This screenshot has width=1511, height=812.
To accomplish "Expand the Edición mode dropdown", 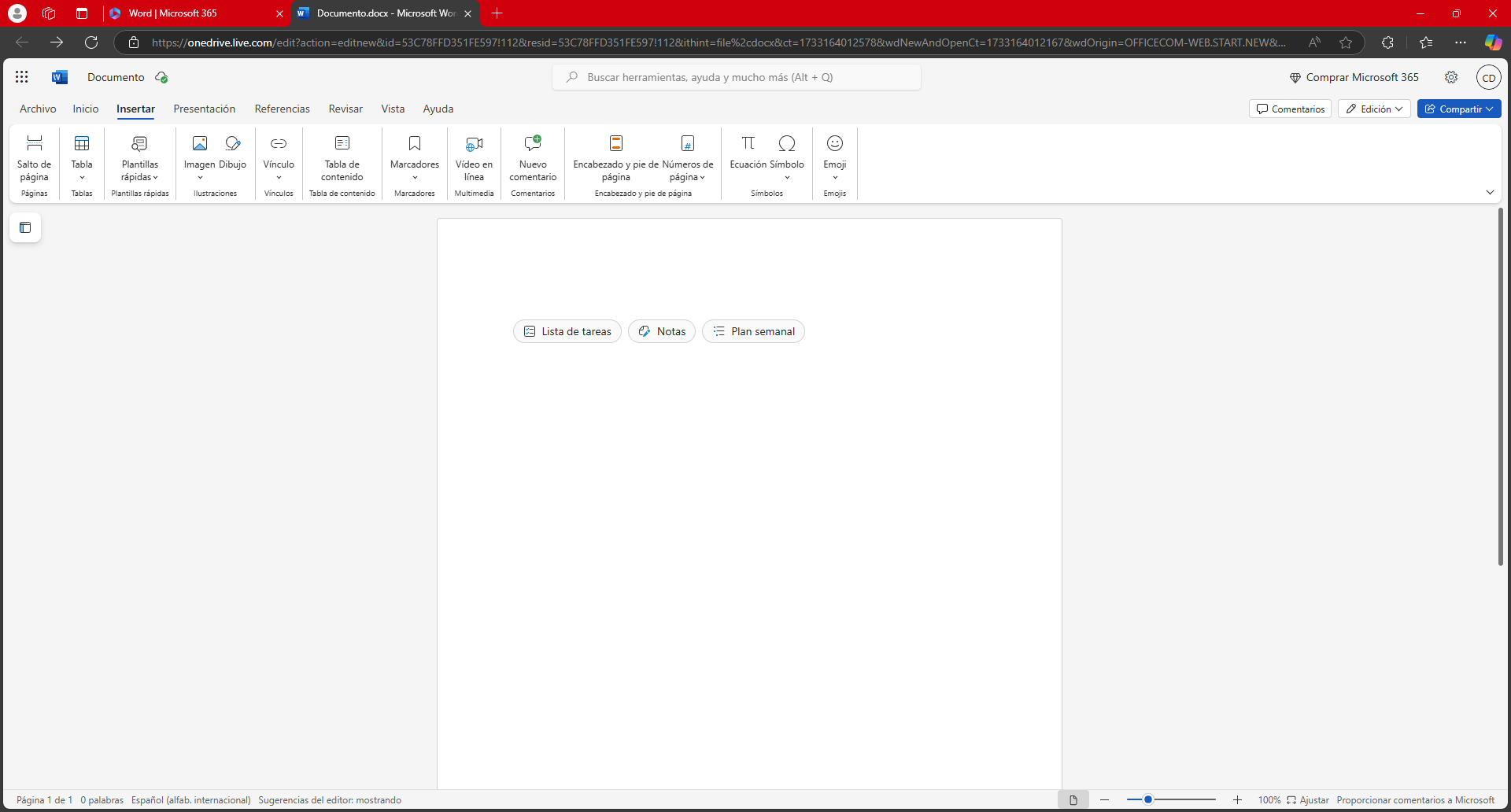I will [x=1374, y=109].
